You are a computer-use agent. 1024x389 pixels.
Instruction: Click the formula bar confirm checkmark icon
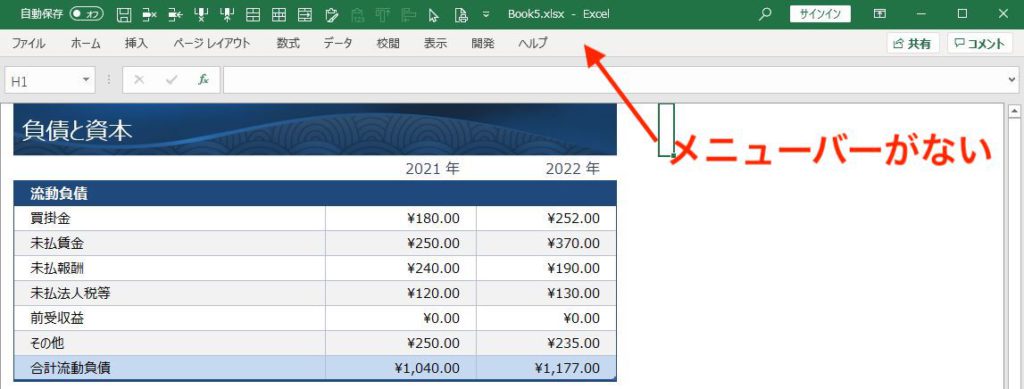click(171, 80)
